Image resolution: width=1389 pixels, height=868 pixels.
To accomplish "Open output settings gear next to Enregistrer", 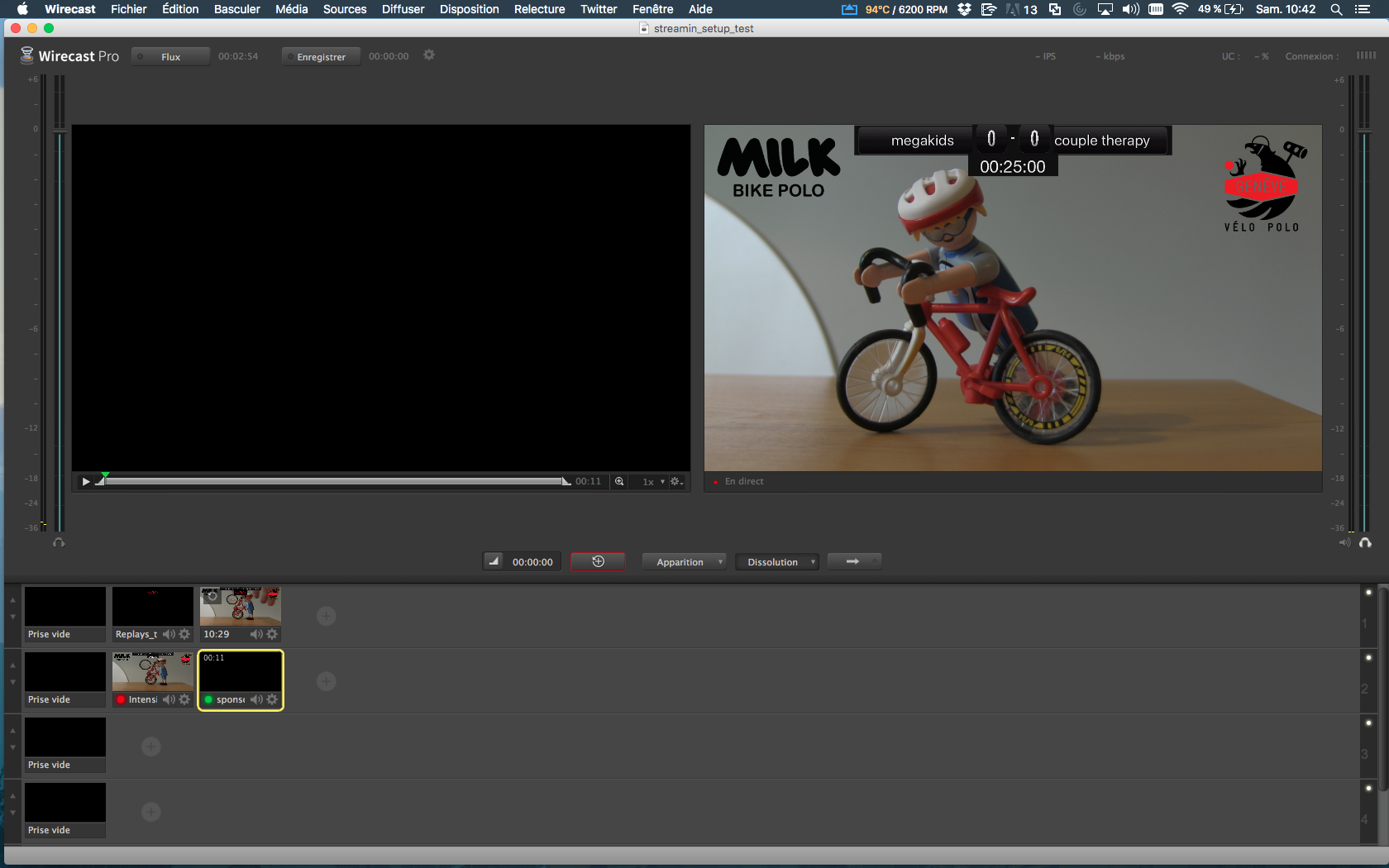I will 429,55.
